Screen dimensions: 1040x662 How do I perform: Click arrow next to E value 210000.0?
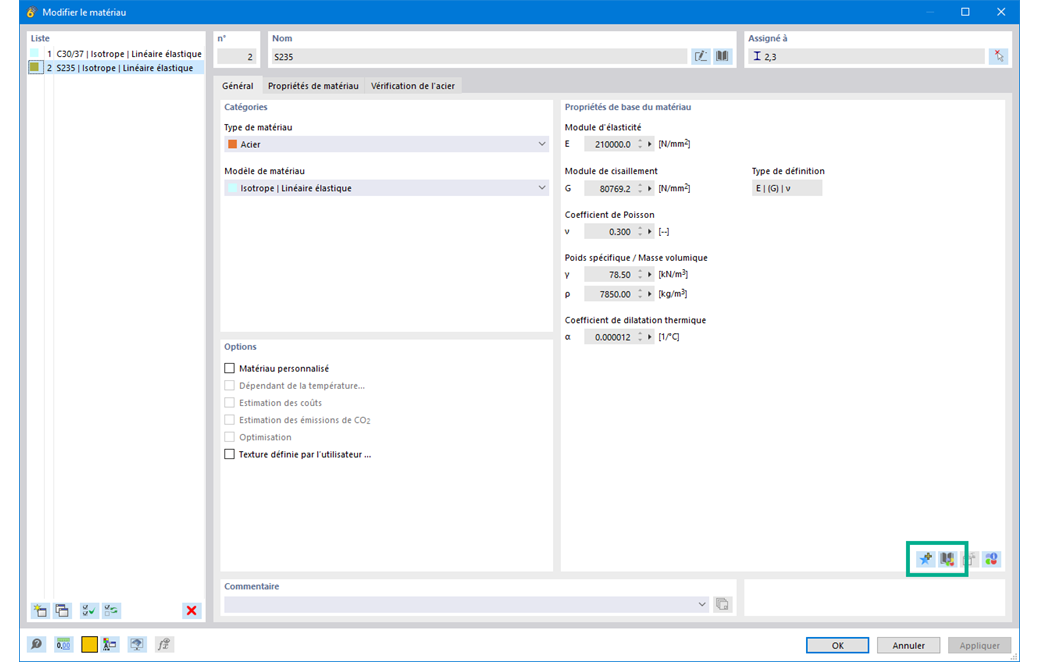click(x=650, y=144)
